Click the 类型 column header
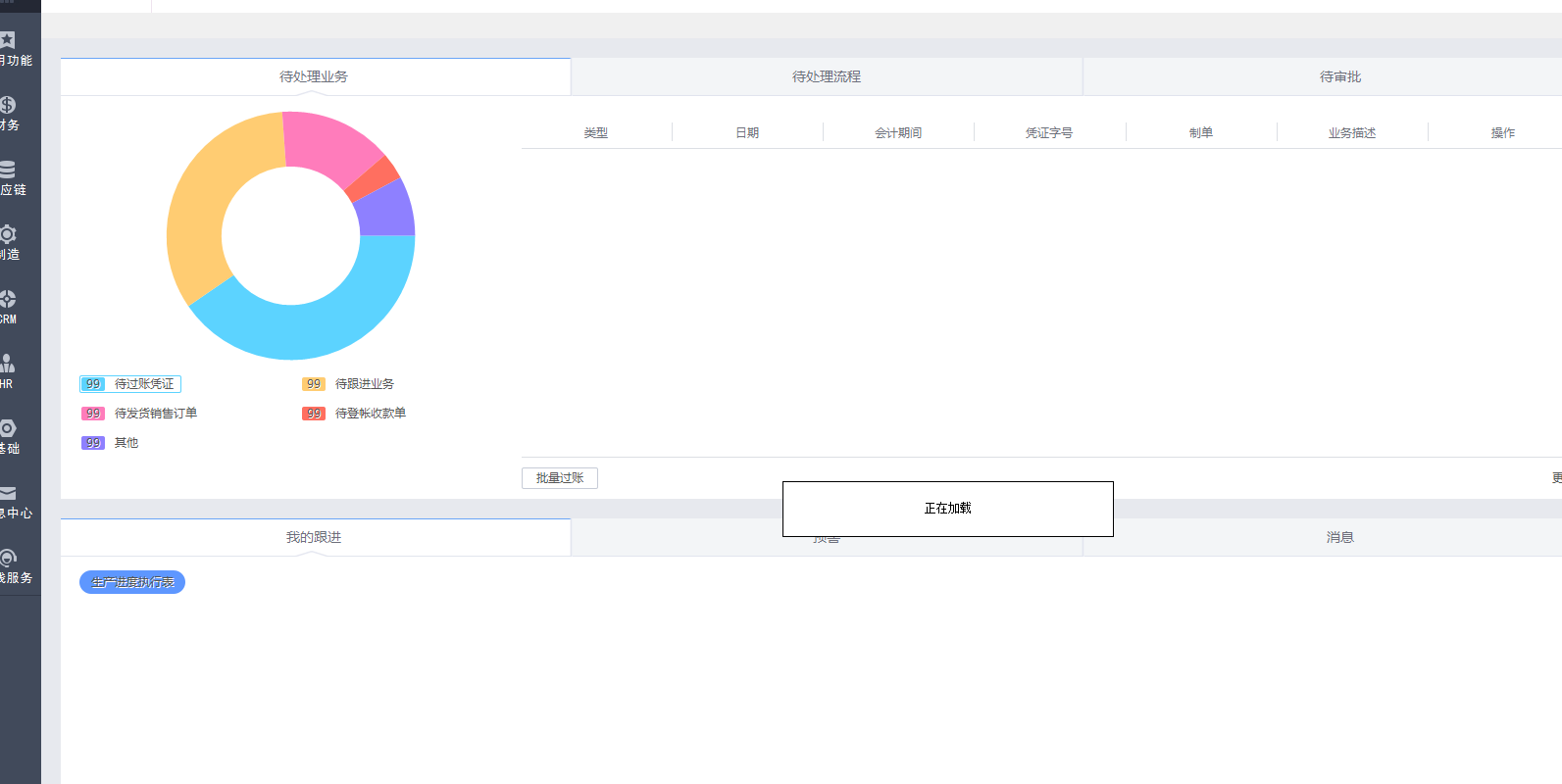Image resolution: width=1562 pixels, height=784 pixels. click(x=596, y=132)
